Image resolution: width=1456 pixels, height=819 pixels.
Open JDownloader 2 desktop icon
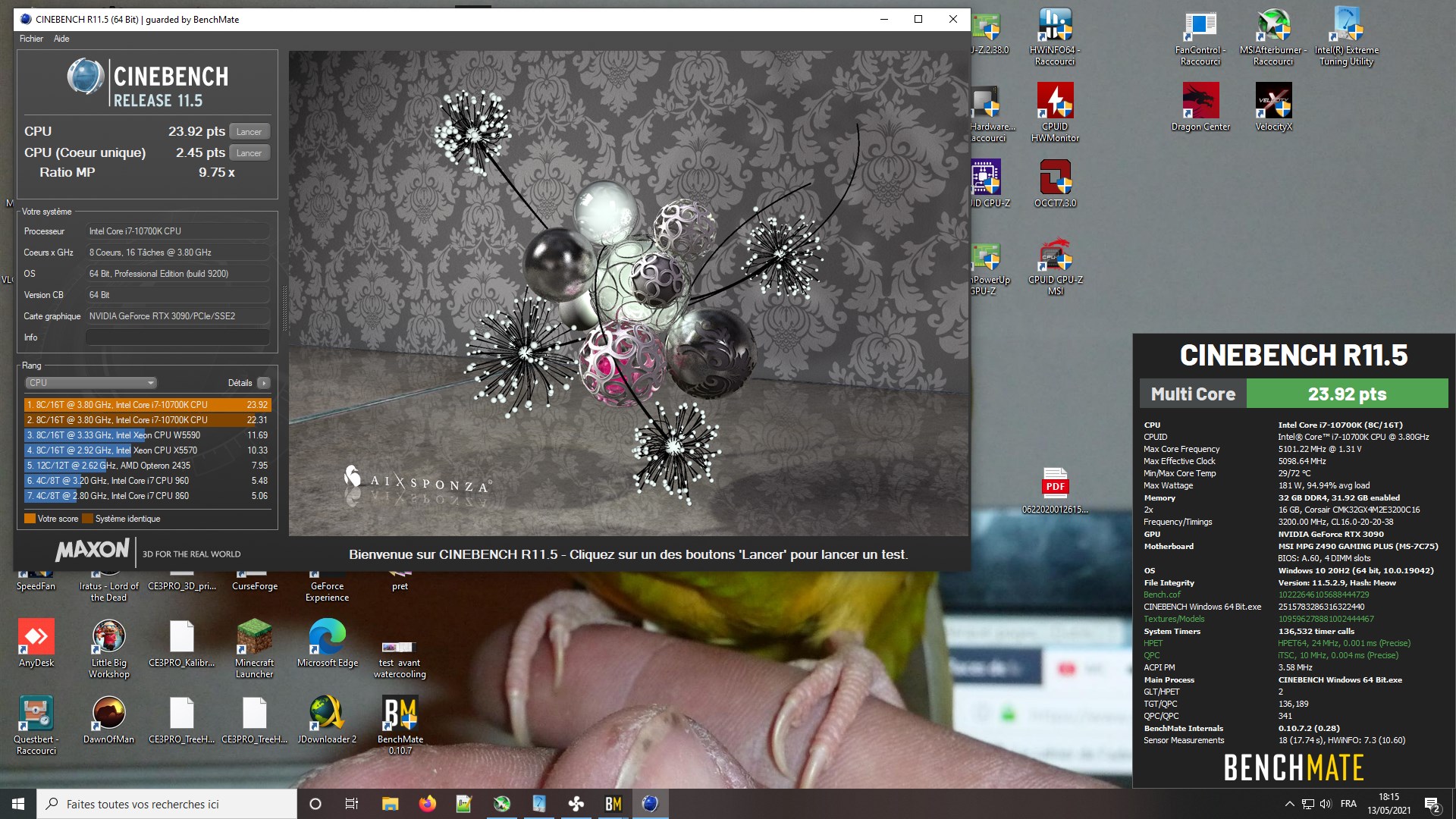(x=327, y=720)
